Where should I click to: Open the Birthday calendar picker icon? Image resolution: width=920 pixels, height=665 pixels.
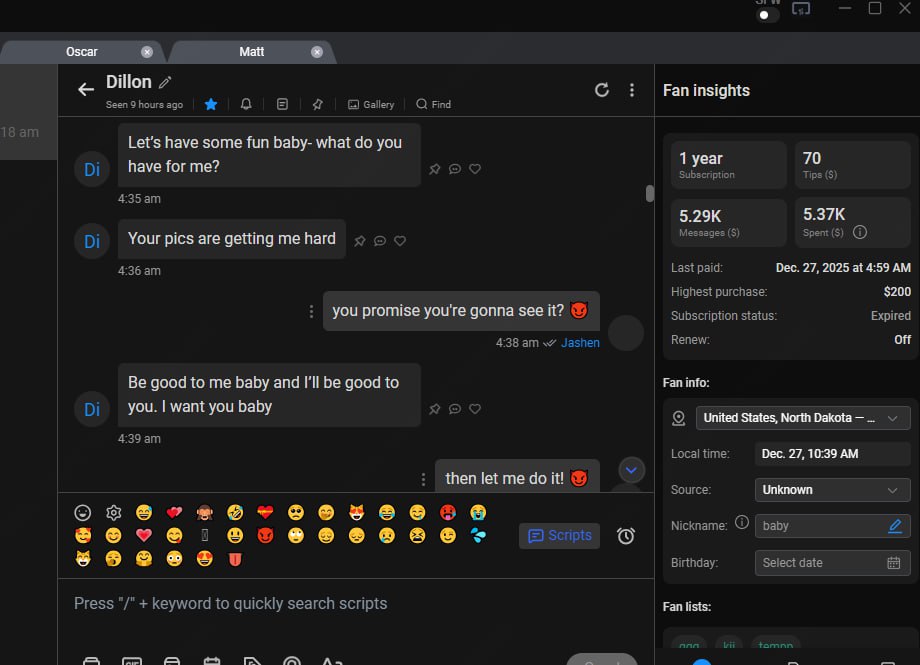point(893,562)
